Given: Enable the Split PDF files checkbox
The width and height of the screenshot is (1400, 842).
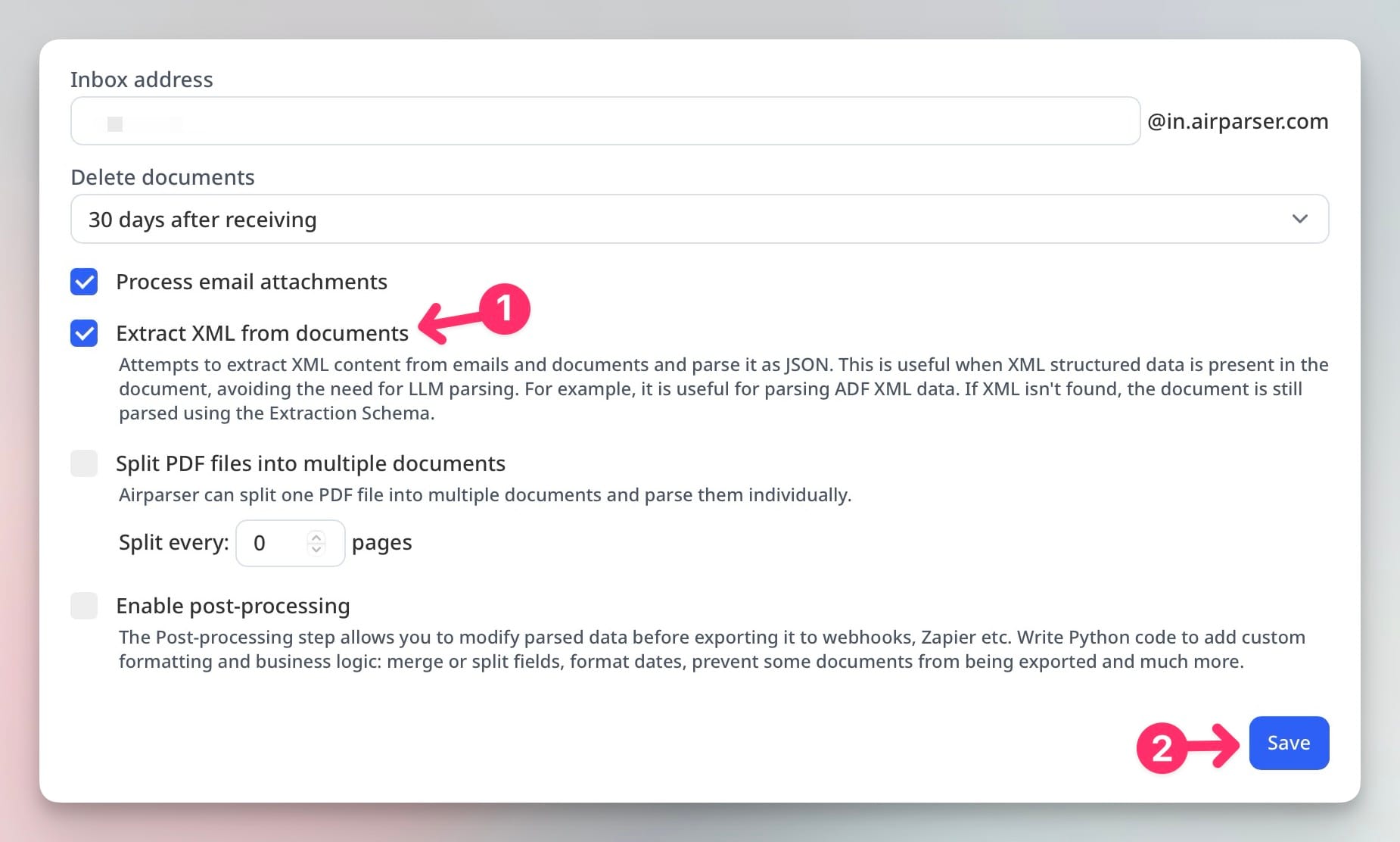Looking at the screenshot, I should [84, 463].
